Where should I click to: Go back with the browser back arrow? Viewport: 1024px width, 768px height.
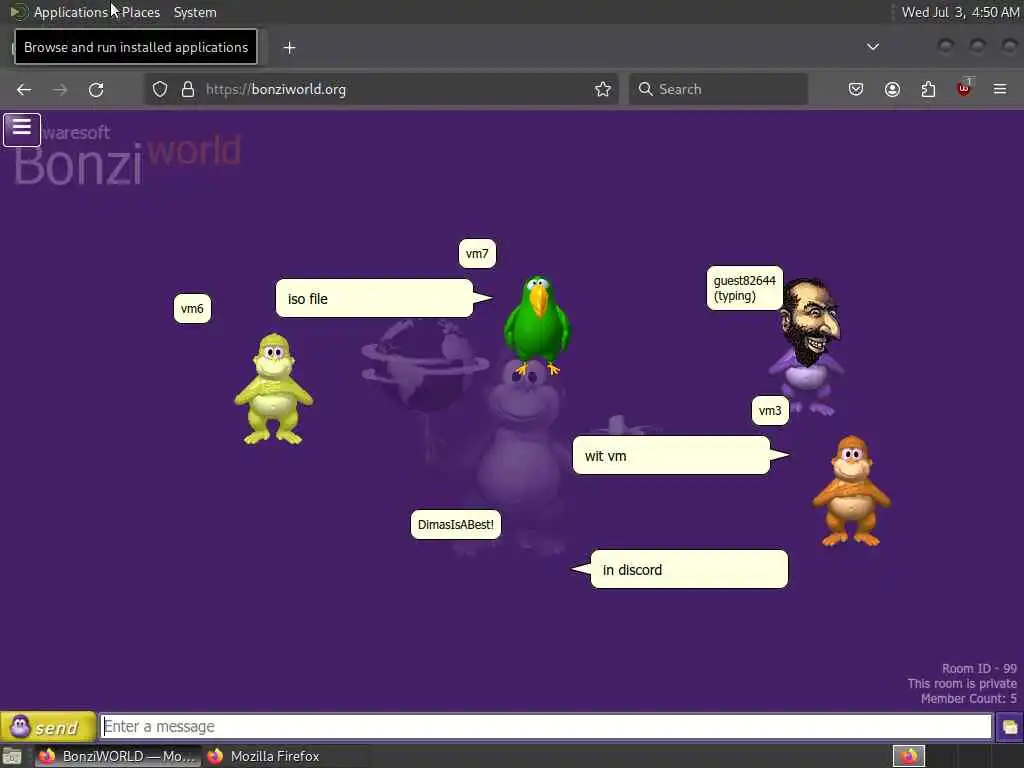pyautogui.click(x=24, y=89)
